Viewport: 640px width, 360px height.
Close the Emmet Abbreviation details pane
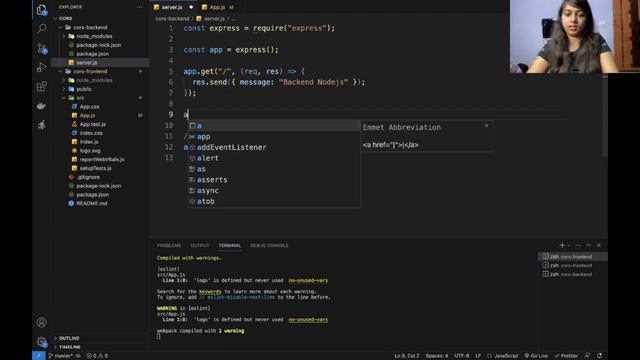coord(486,126)
